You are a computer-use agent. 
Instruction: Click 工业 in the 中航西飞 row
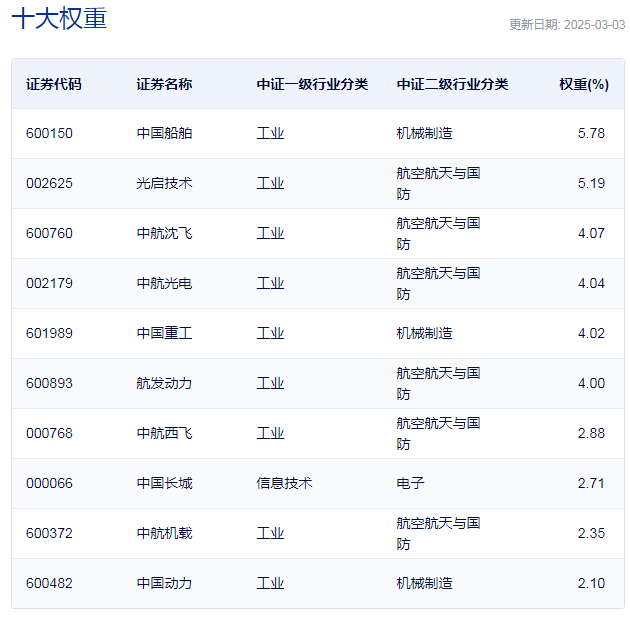(x=270, y=433)
